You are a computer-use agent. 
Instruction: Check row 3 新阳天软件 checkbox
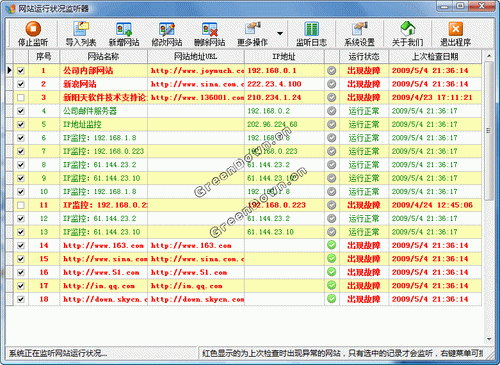pyautogui.click(x=21, y=98)
